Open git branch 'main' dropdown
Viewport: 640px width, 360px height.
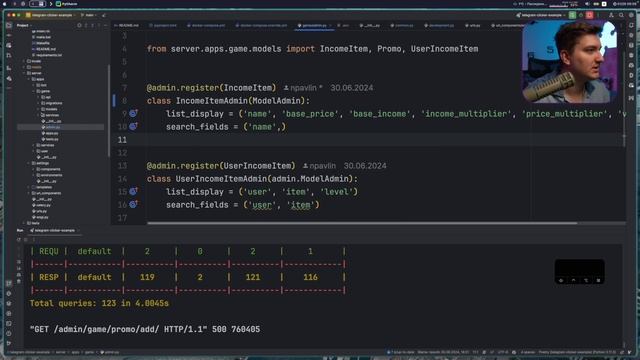pyautogui.click(x=89, y=15)
